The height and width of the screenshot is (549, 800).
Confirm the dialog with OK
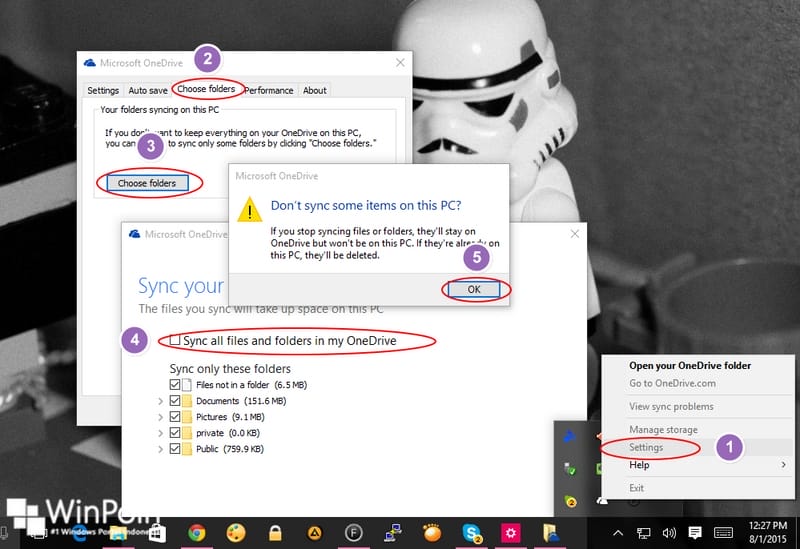click(x=474, y=289)
